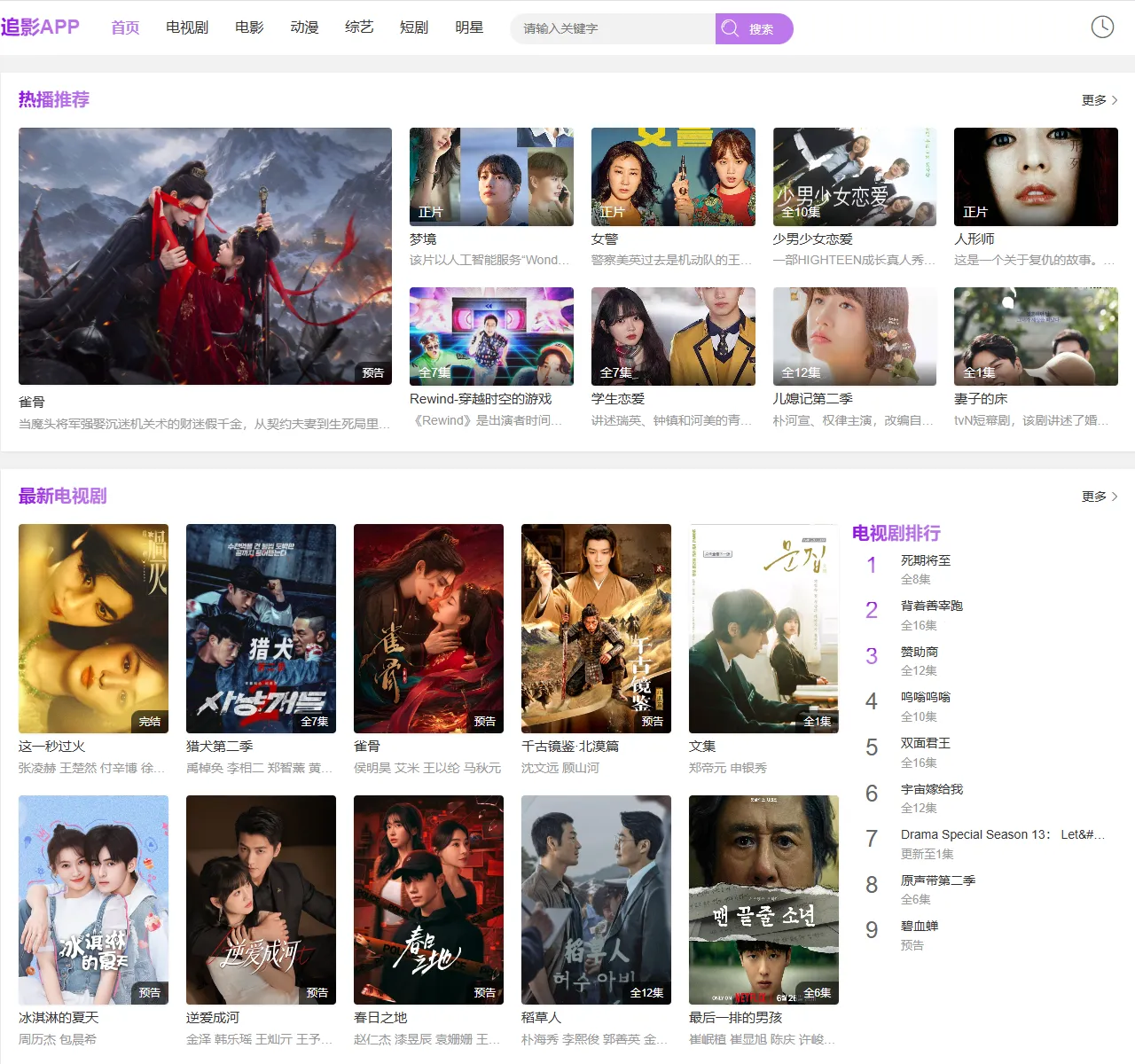Click description starting 当魔头将军强娶沉迷机关术

coord(205,424)
